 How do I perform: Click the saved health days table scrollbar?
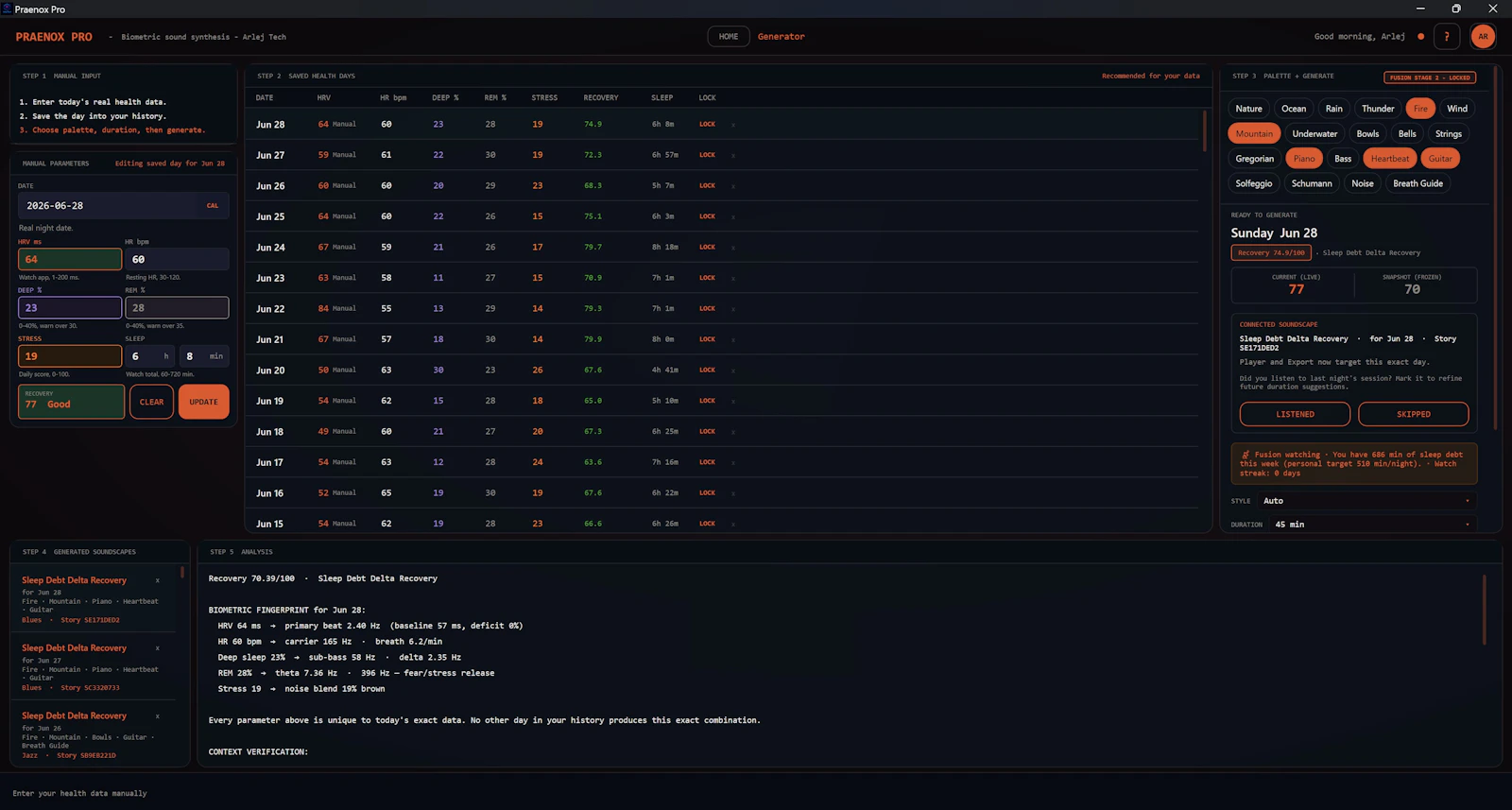(1204, 130)
